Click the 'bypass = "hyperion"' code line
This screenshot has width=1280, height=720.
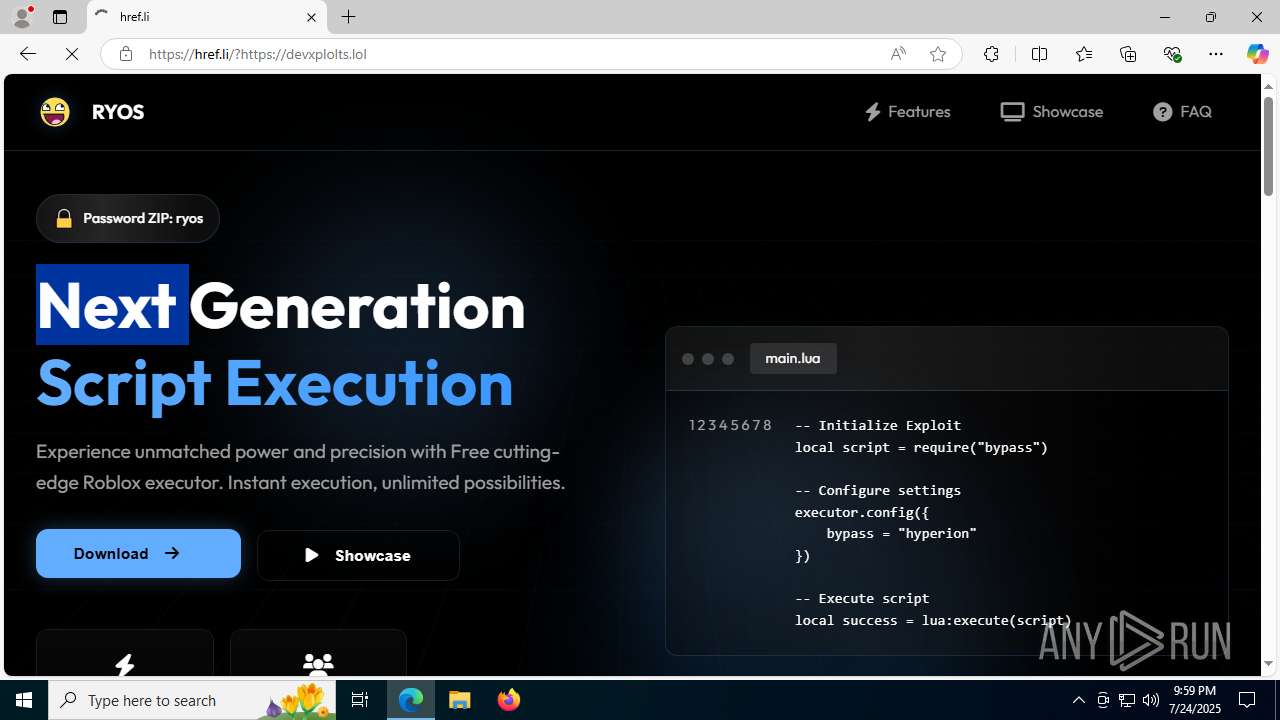point(901,533)
